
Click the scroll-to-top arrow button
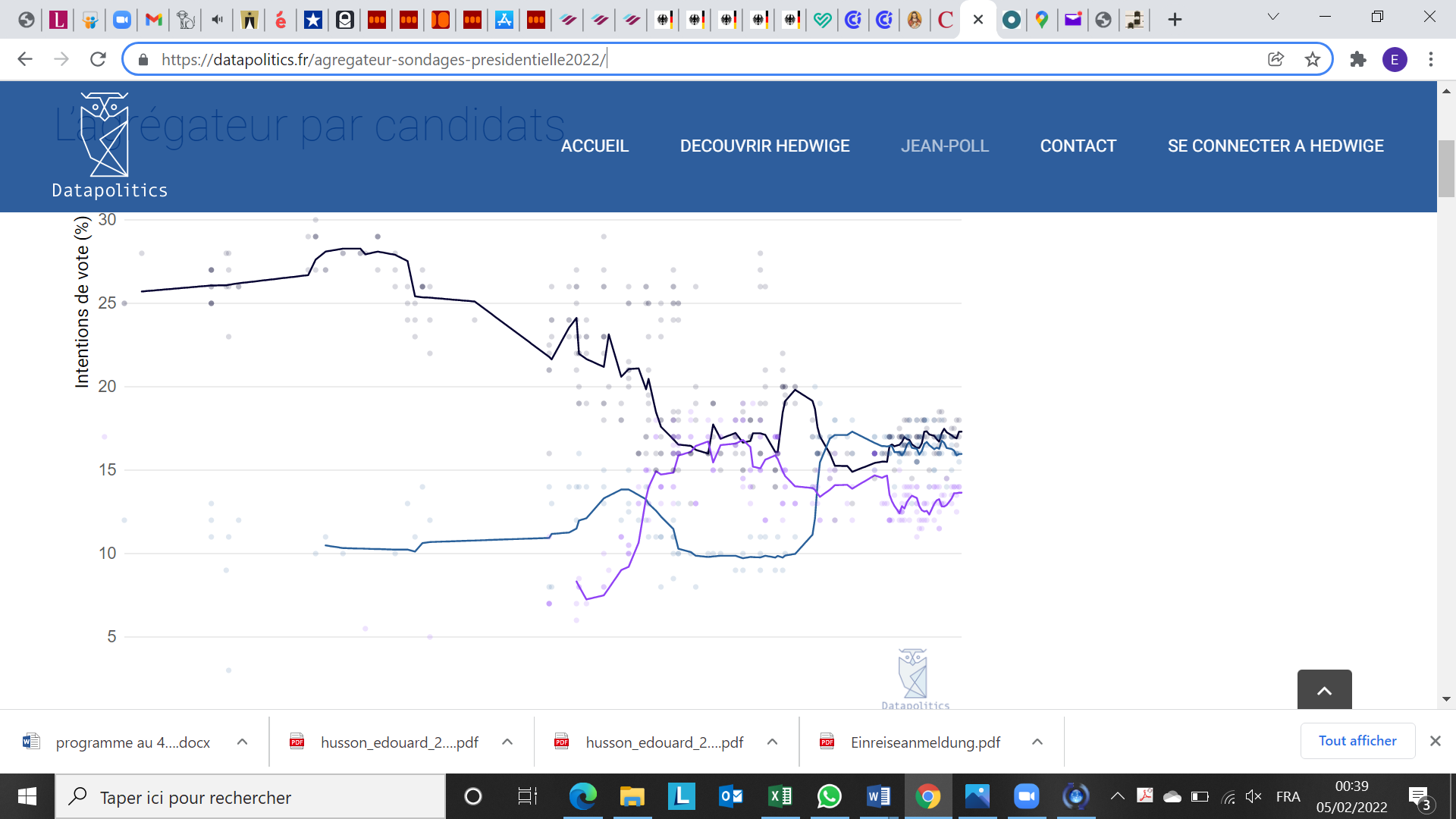1324,690
